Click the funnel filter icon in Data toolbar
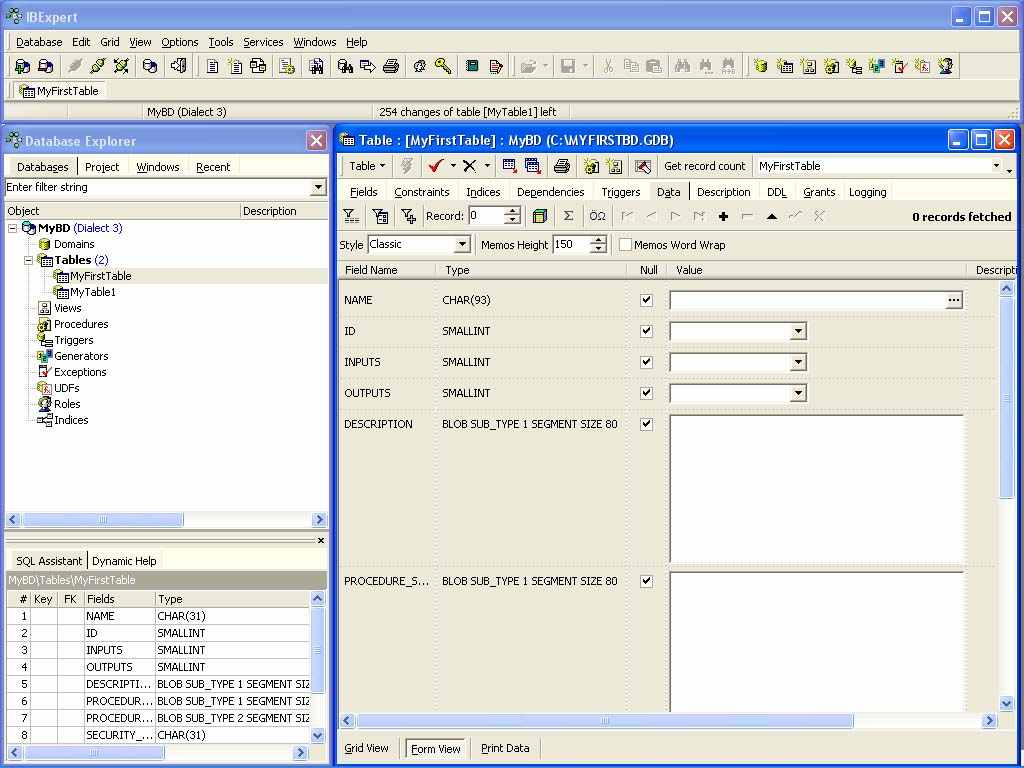Viewport: 1024px width, 768px height. point(351,216)
